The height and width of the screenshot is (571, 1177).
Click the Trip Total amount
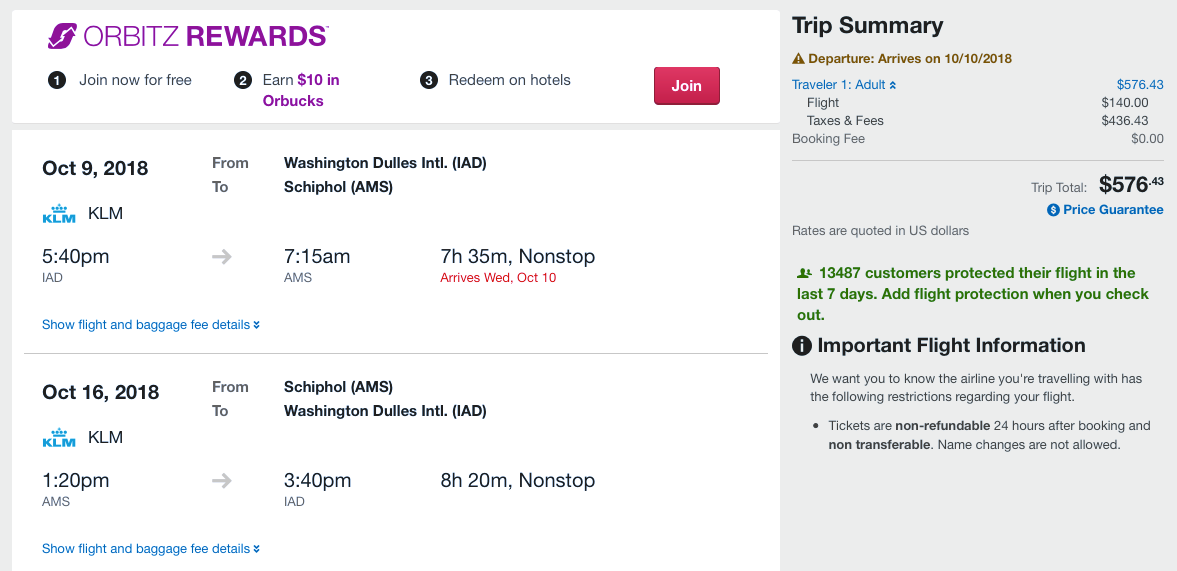(x=1131, y=185)
